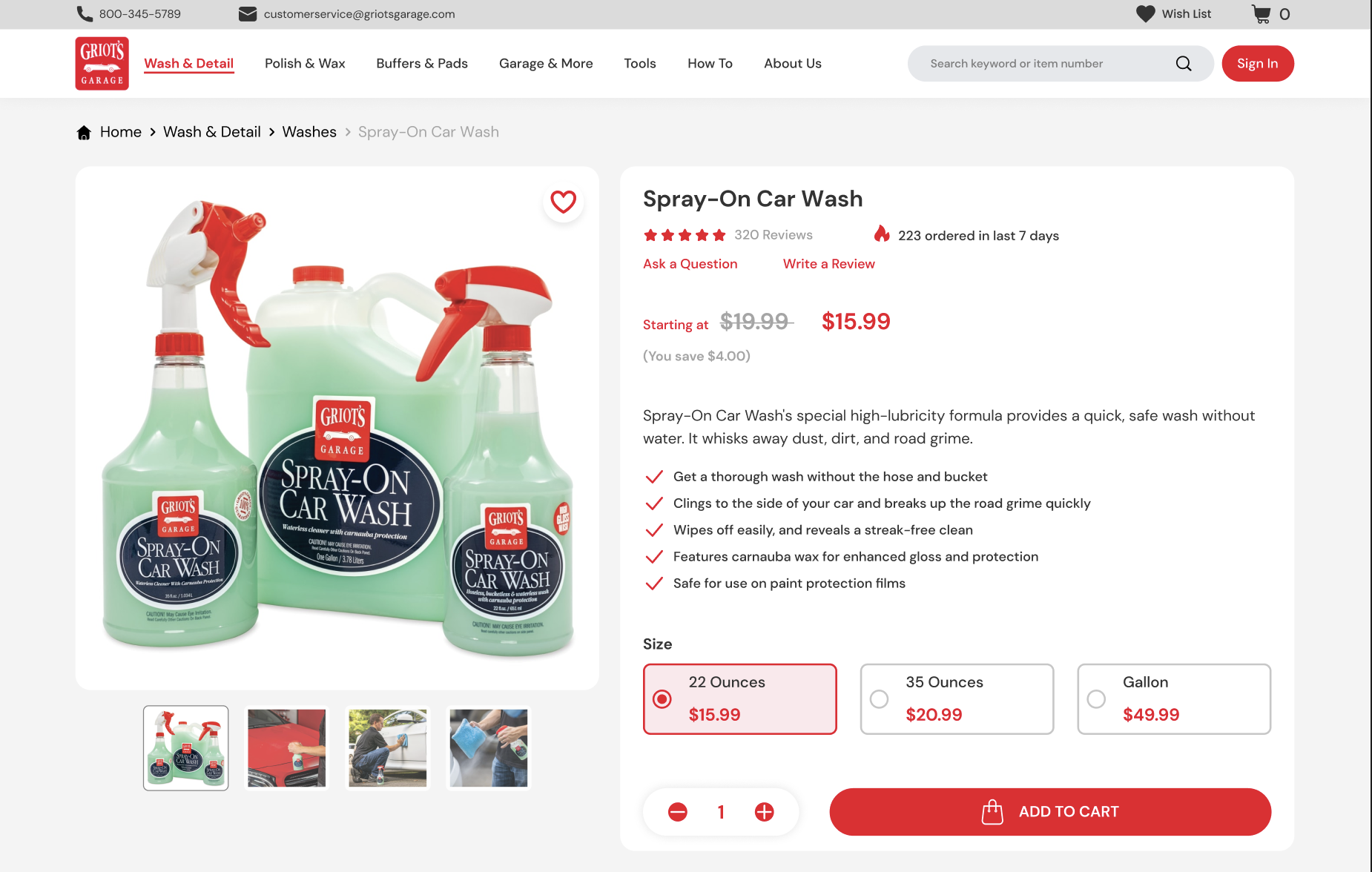Select the 22 Ounces size option
Screen dimensions: 1372x872
[x=740, y=699]
